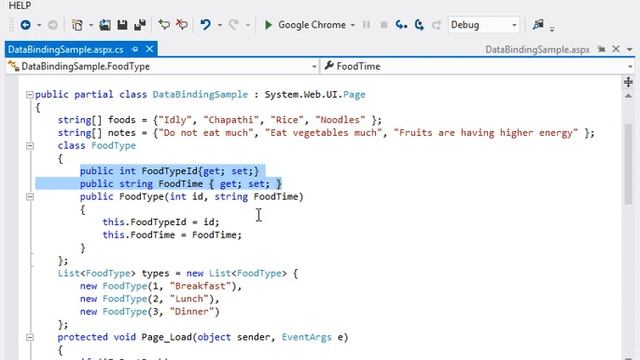
Task: Click the 'foods' array variable name
Action: coord(122,120)
